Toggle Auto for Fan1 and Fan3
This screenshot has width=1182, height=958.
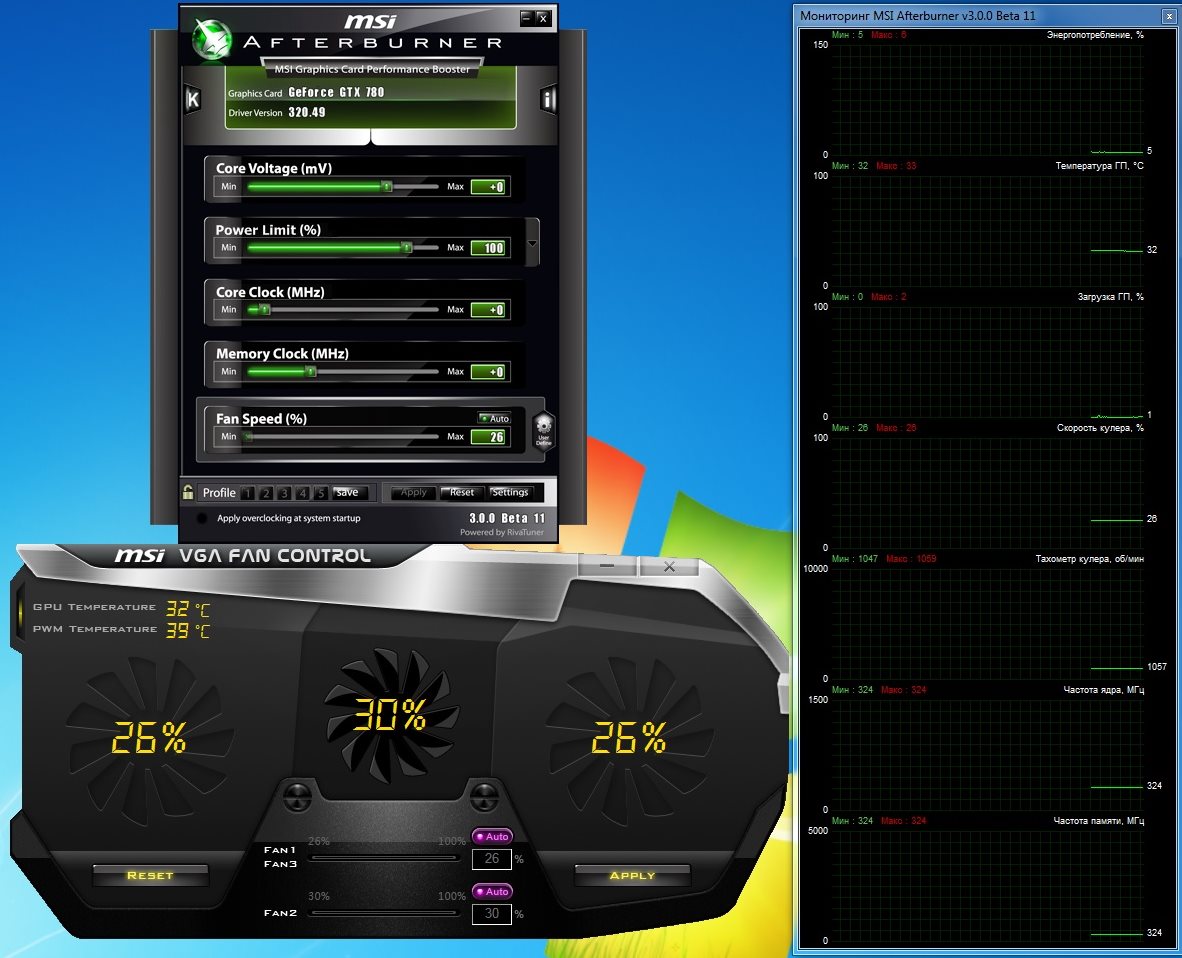click(492, 836)
